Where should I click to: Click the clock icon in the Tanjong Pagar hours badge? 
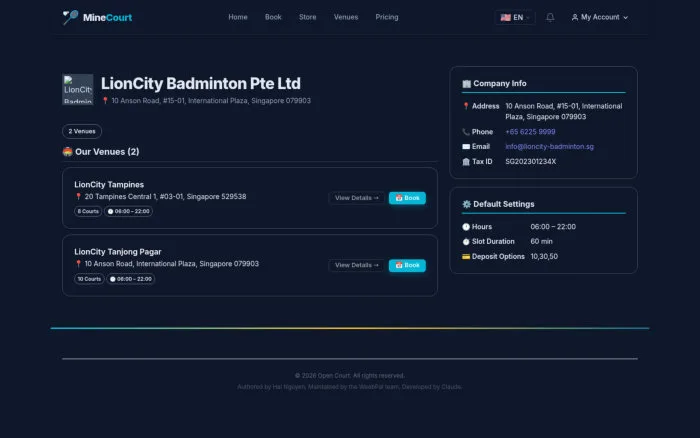(x=112, y=279)
